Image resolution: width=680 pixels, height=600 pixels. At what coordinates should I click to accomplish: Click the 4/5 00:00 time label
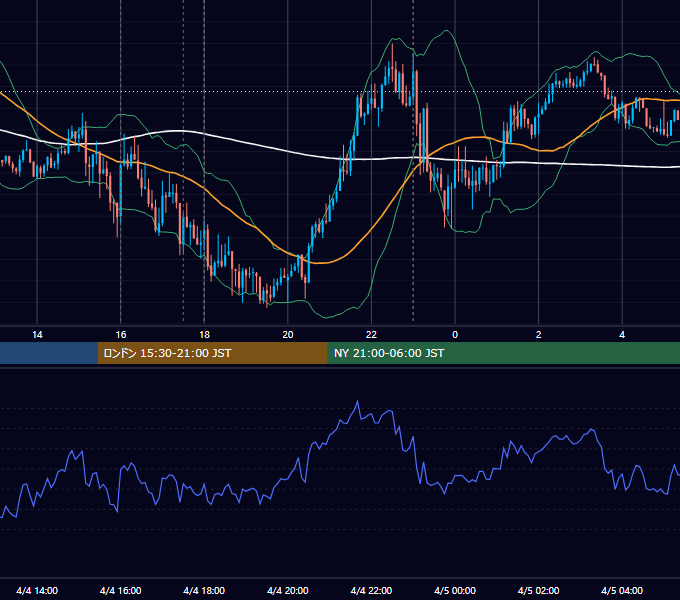pyautogui.click(x=455, y=591)
